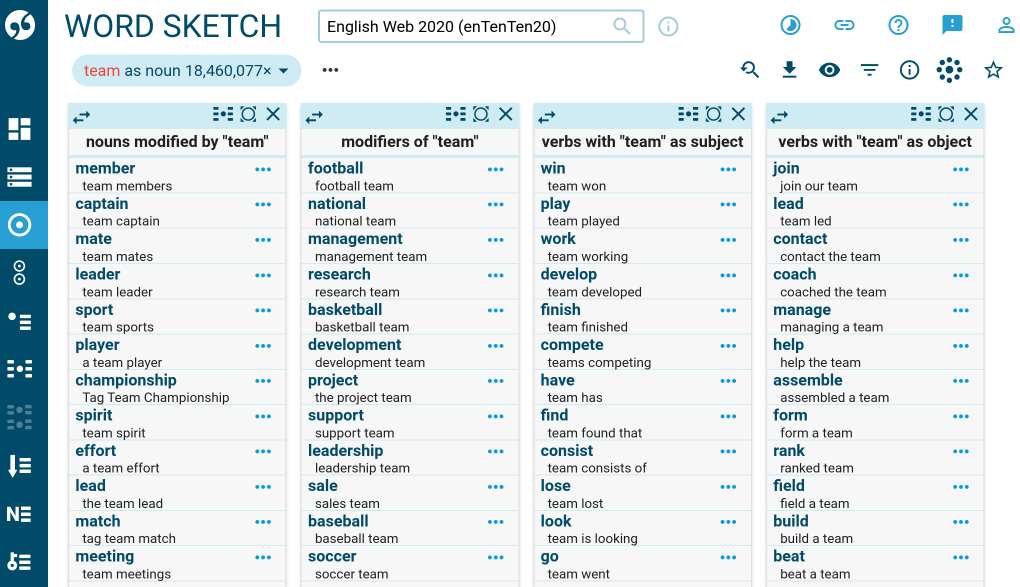Select the 'modifiers of "team"' header
This screenshot has width=1020, height=587.
[x=410, y=141]
